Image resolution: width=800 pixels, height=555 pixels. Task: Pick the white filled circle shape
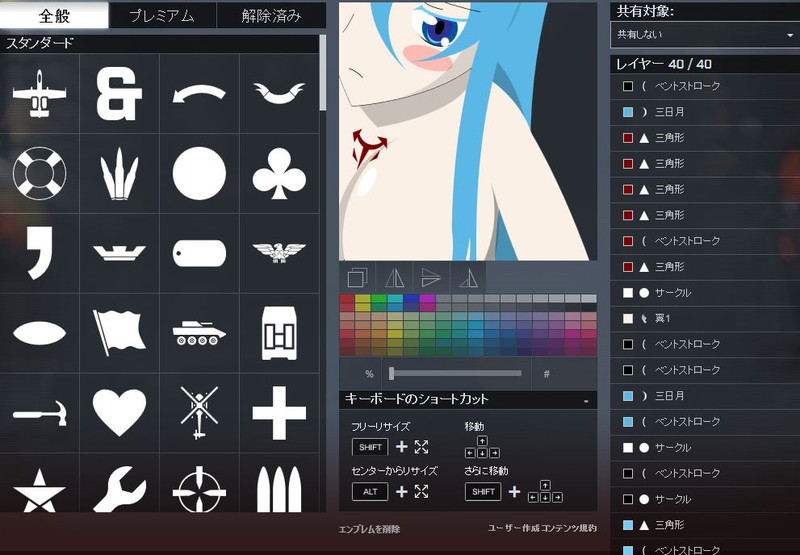(199, 173)
